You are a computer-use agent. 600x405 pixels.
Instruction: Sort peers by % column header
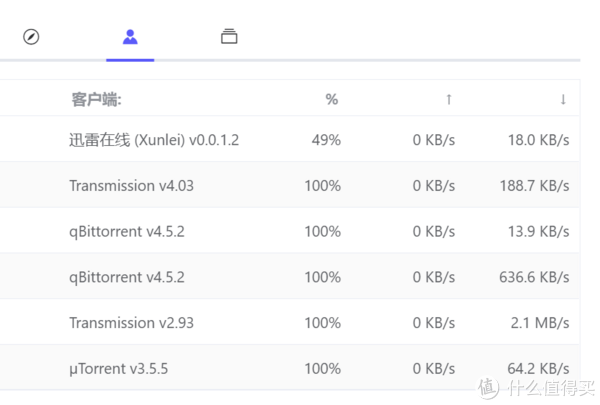(x=332, y=99)
